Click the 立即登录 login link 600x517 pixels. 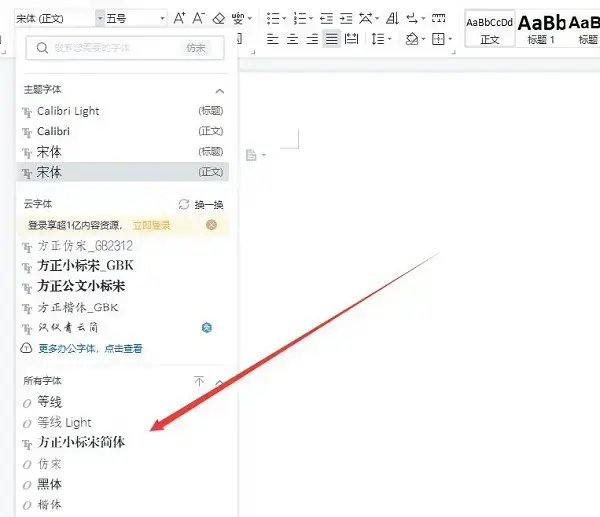(151, 225)
